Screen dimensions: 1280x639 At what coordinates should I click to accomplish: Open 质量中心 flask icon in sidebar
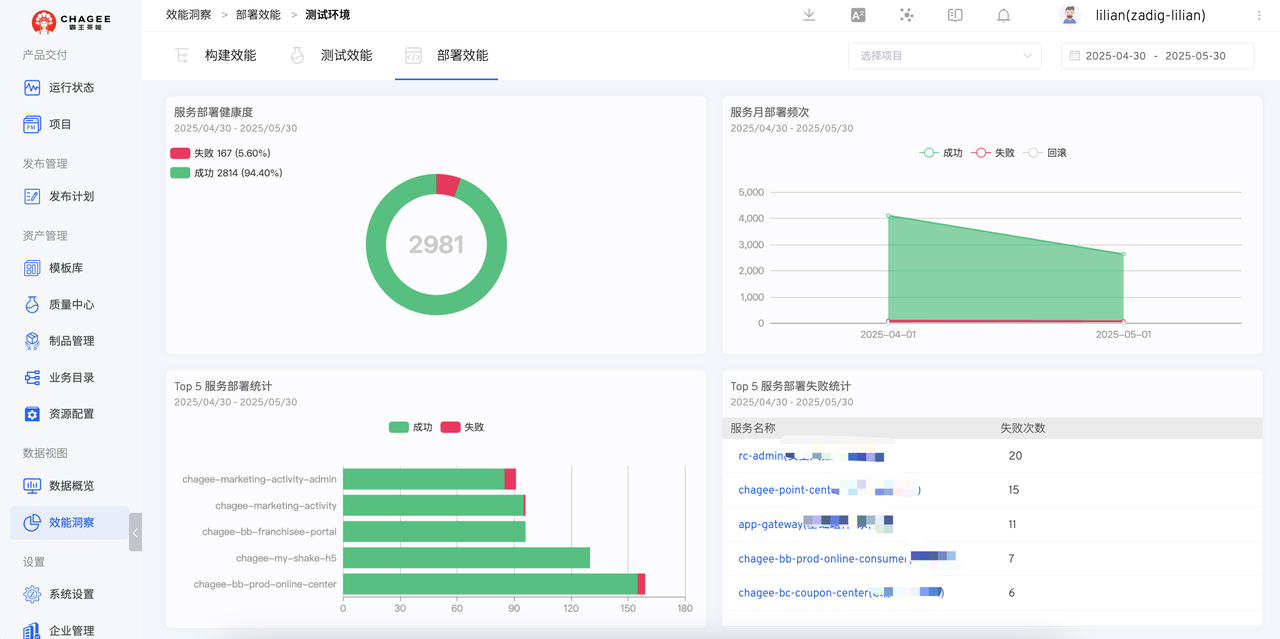click(32, 305)
